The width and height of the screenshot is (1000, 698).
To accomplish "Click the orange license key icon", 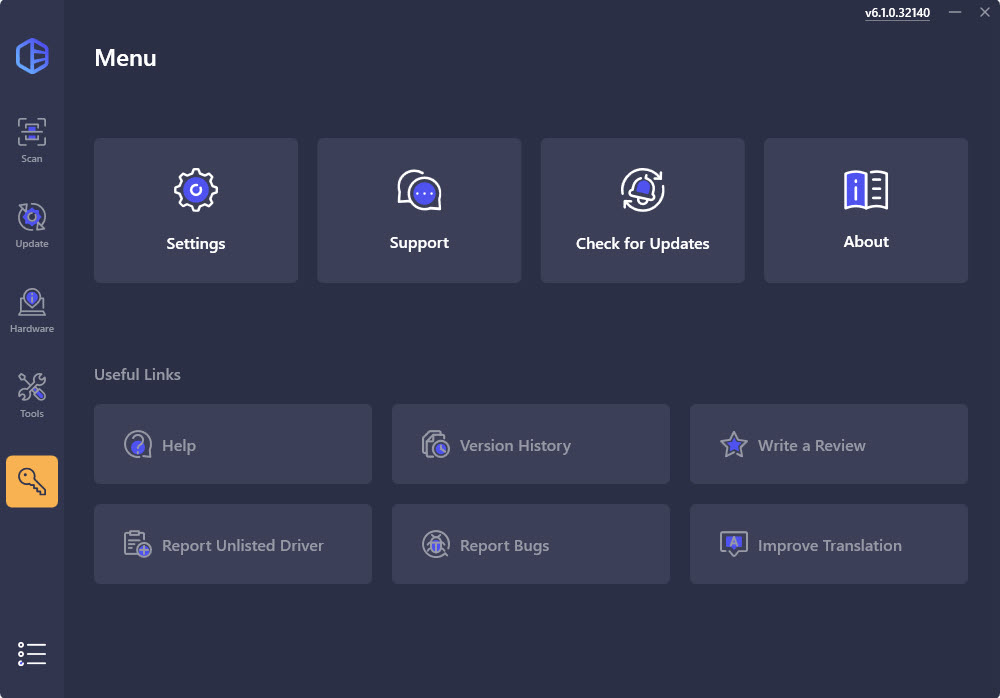I will pos(32,482).
